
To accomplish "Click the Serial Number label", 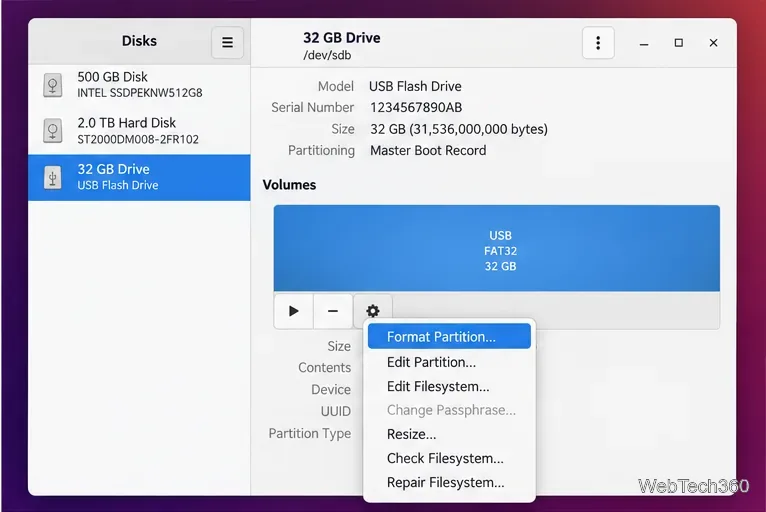I will coord(313,107).
